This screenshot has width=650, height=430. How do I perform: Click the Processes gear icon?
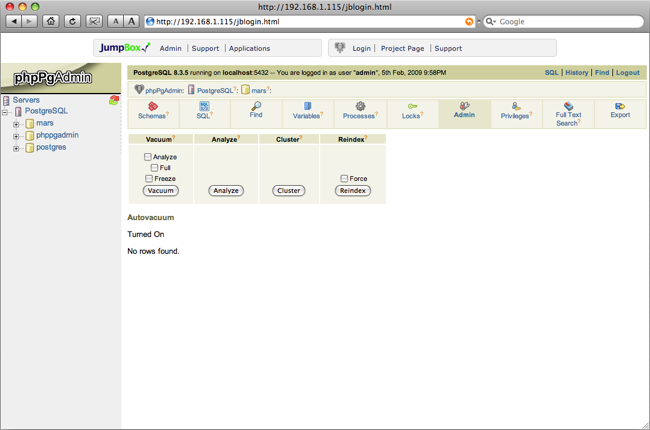pos(360,106)
